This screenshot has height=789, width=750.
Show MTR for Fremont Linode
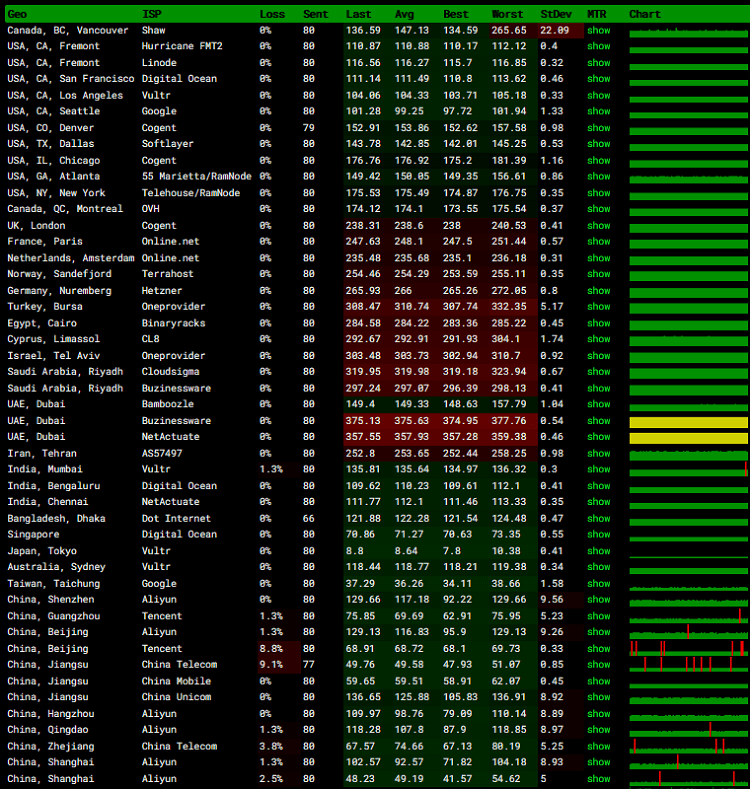point(598,62)
